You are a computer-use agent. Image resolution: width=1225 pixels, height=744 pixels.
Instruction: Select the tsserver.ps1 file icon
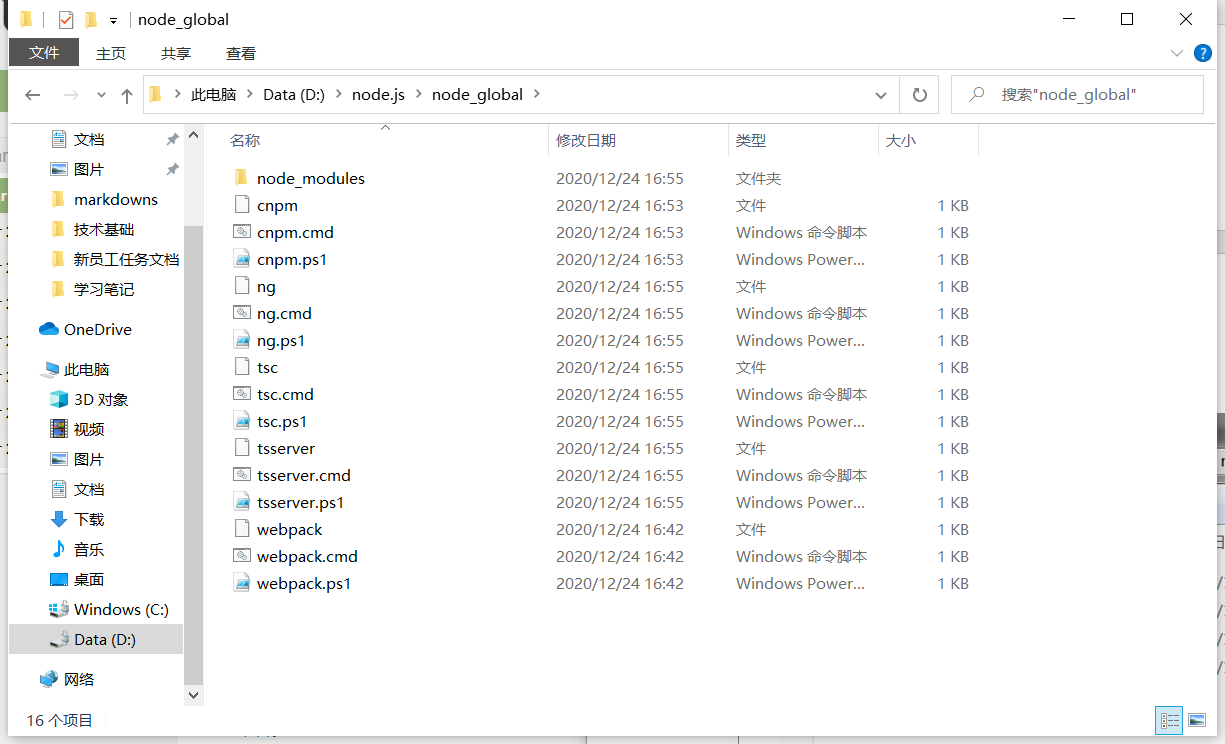pos(241,502)
